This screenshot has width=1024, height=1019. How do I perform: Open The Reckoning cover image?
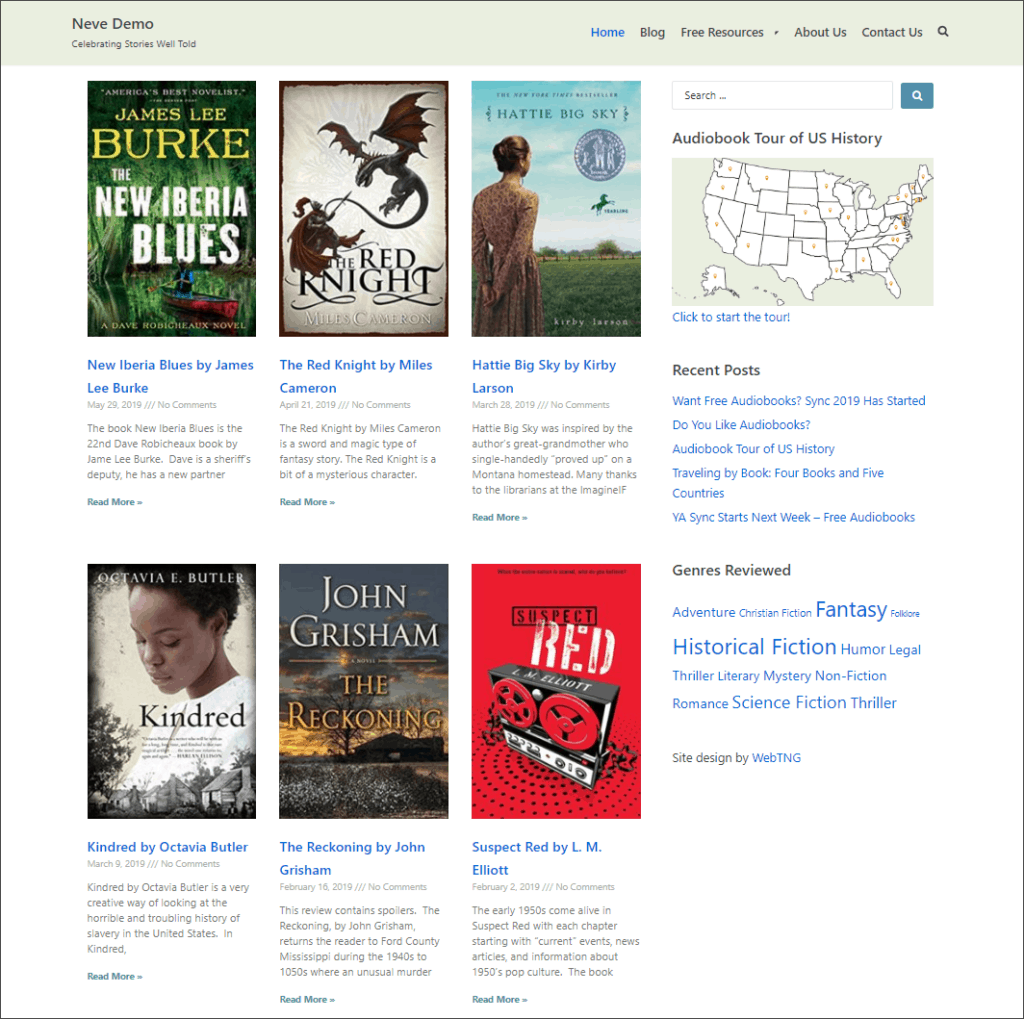point(364,691)
